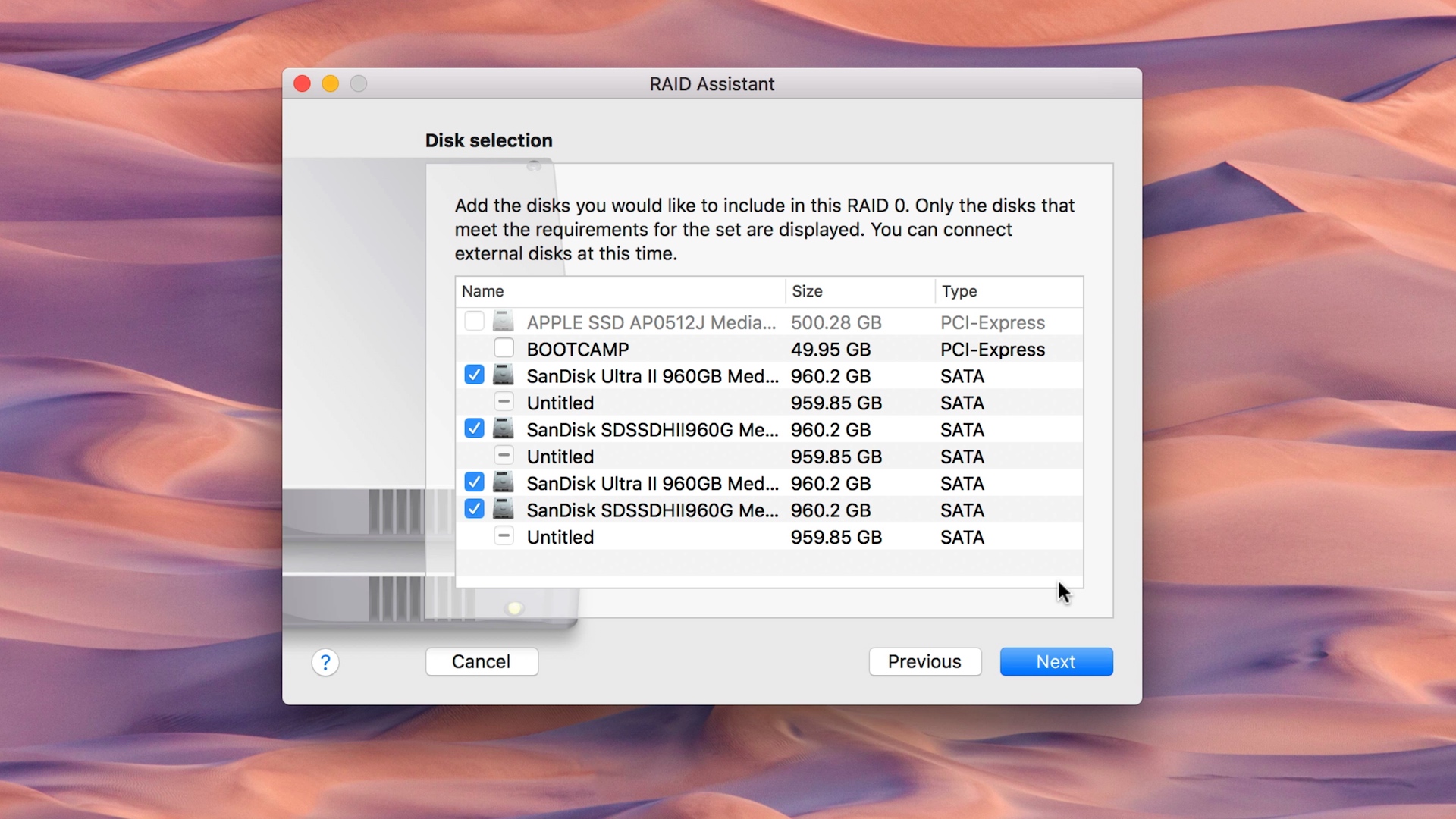This screenshot has width=1456, height=819.
Task: Go back with the Previous button
Action: (x=924, y=662)
